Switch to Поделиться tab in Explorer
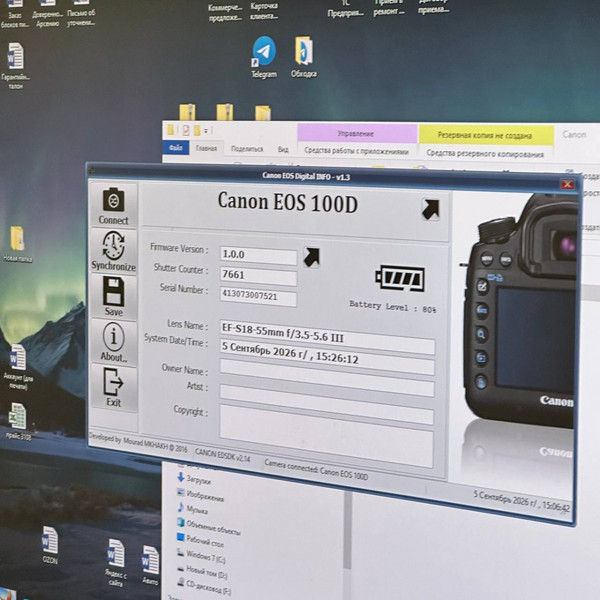This screenshot has height=600, width=600. (247, 149)
